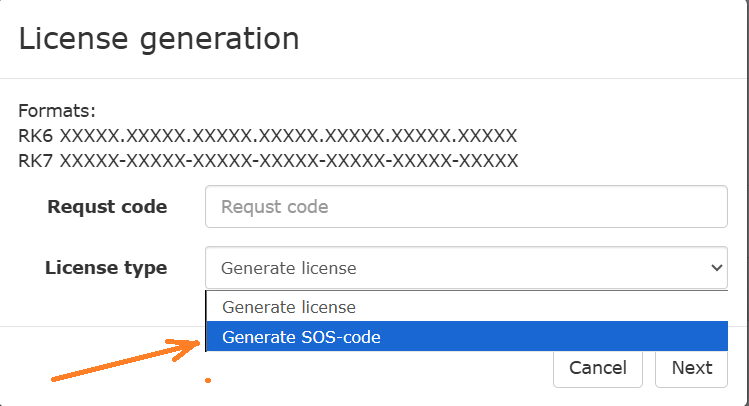Click the Requst code placeholder text
The width and height of the screenshot is (749, 406).
(x=274, y=207)
